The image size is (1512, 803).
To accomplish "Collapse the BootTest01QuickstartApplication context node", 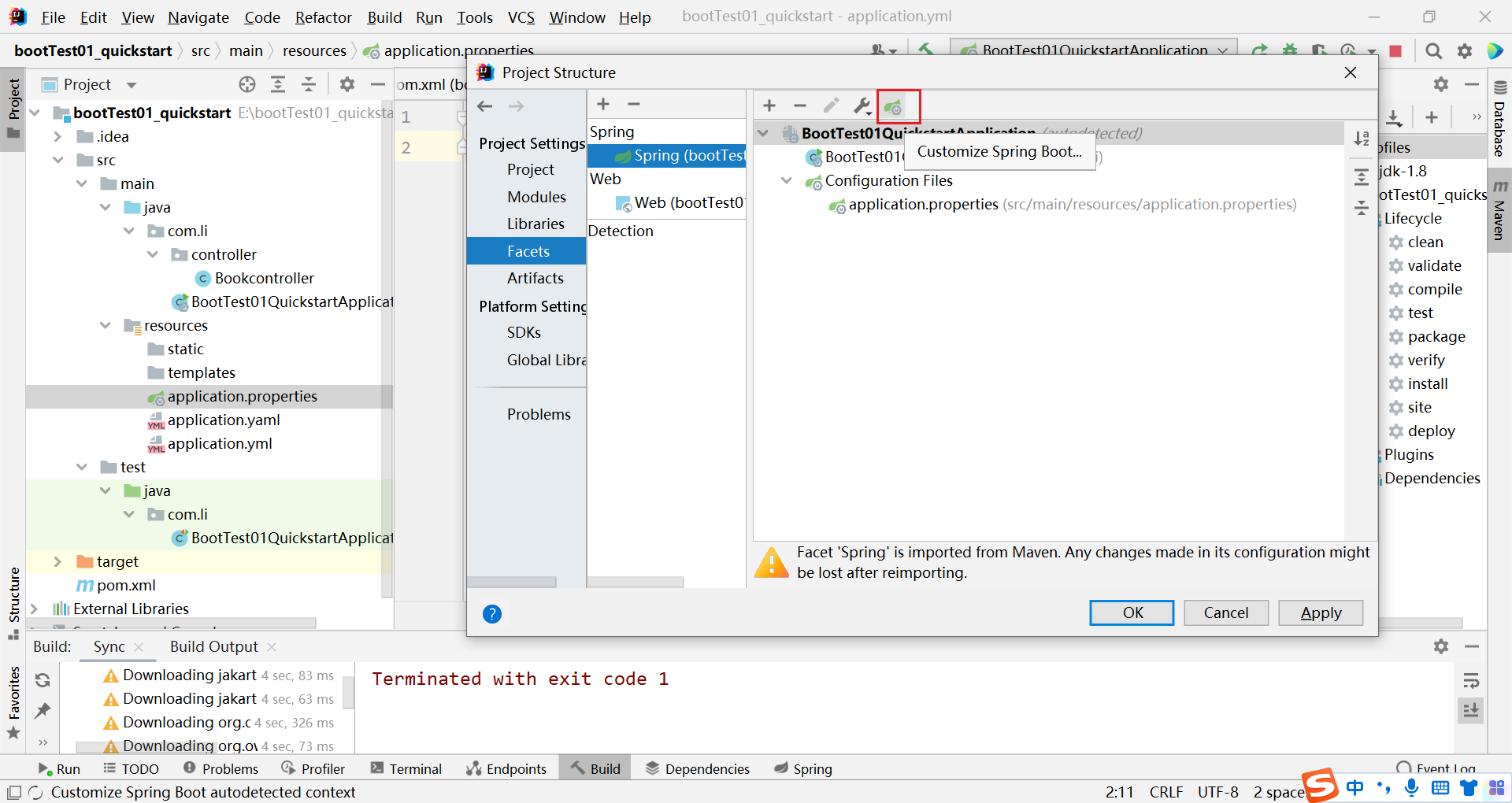I will [763, 133].
